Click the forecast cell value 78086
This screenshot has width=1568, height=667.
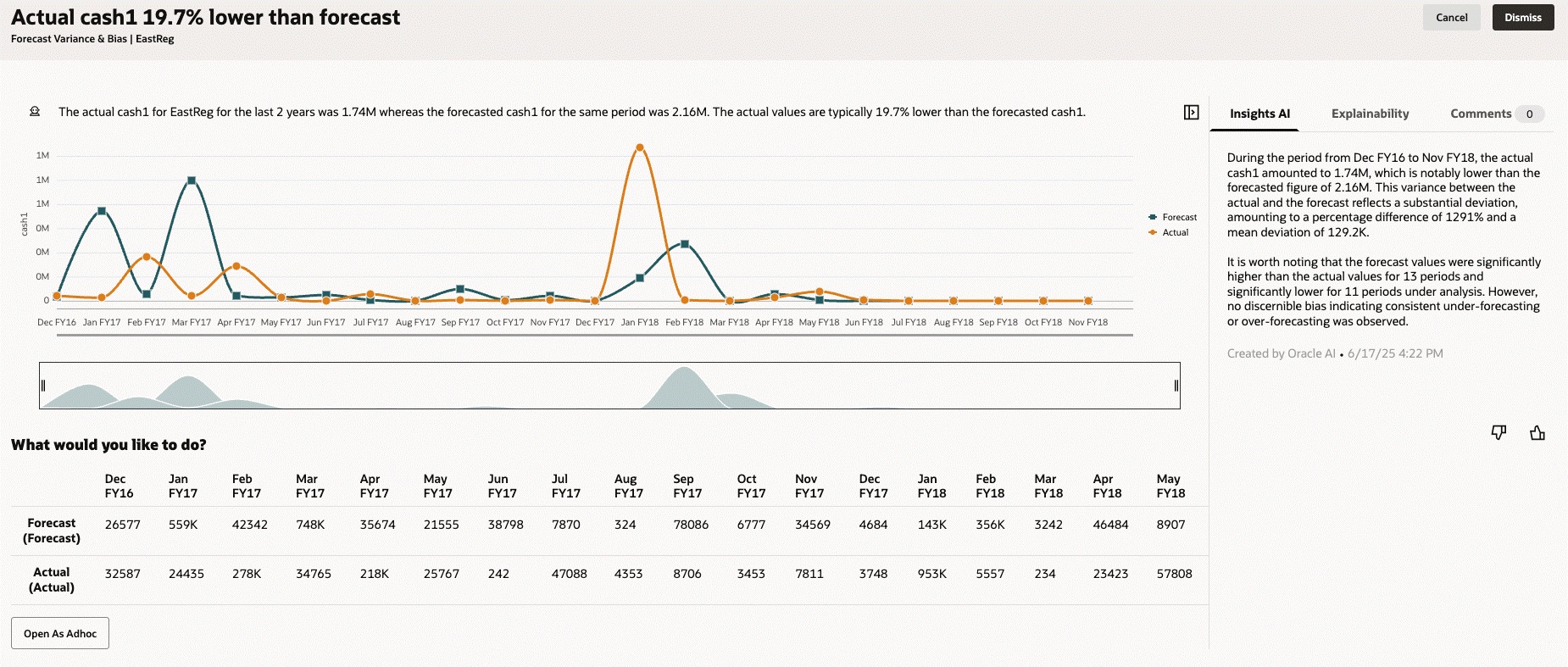691,525
